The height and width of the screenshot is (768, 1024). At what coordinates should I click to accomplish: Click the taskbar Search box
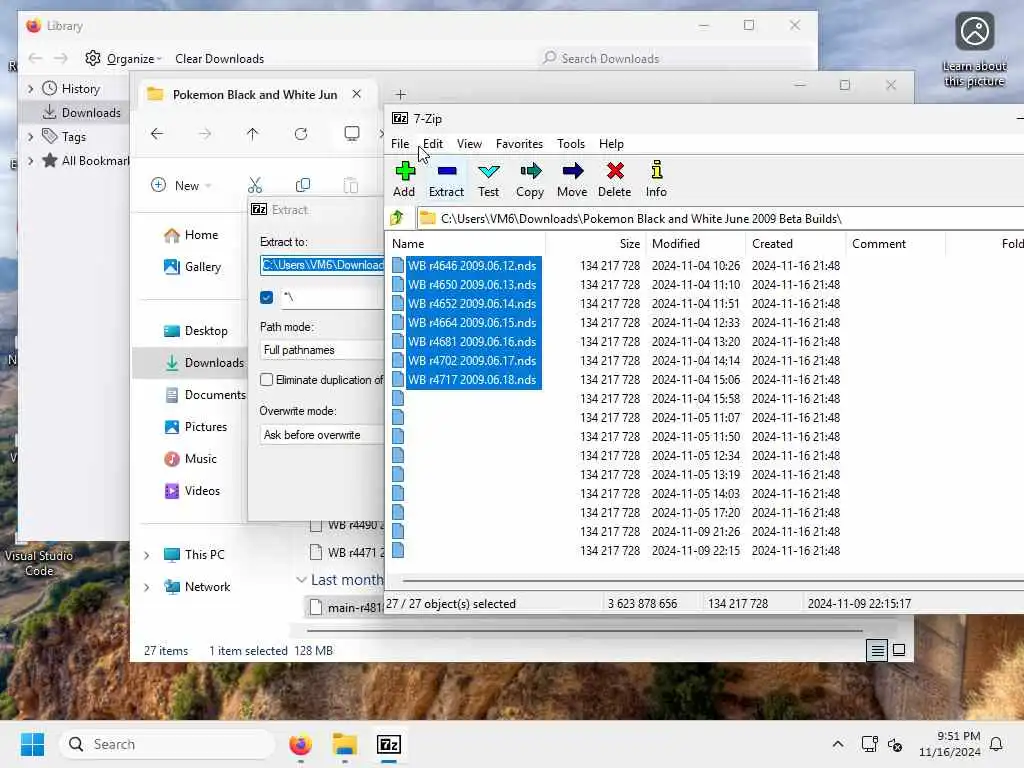coord(168,744)
